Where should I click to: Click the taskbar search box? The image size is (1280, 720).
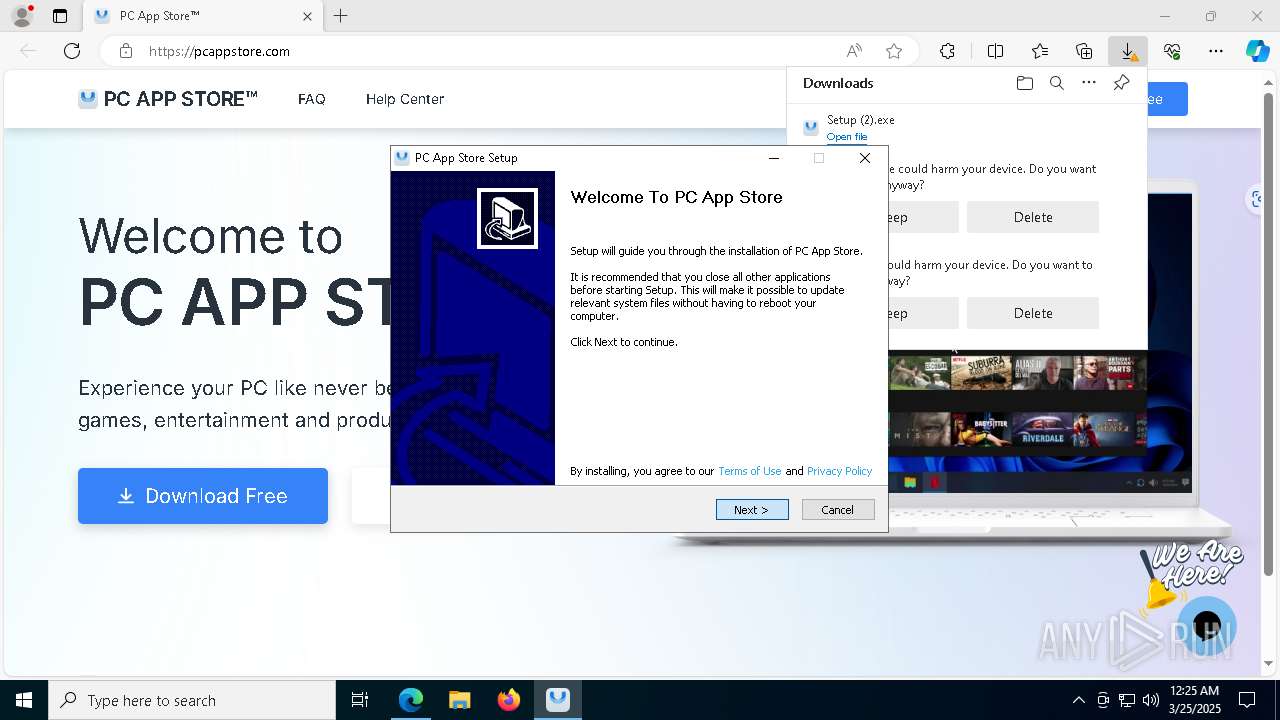(x=192, y=700)
